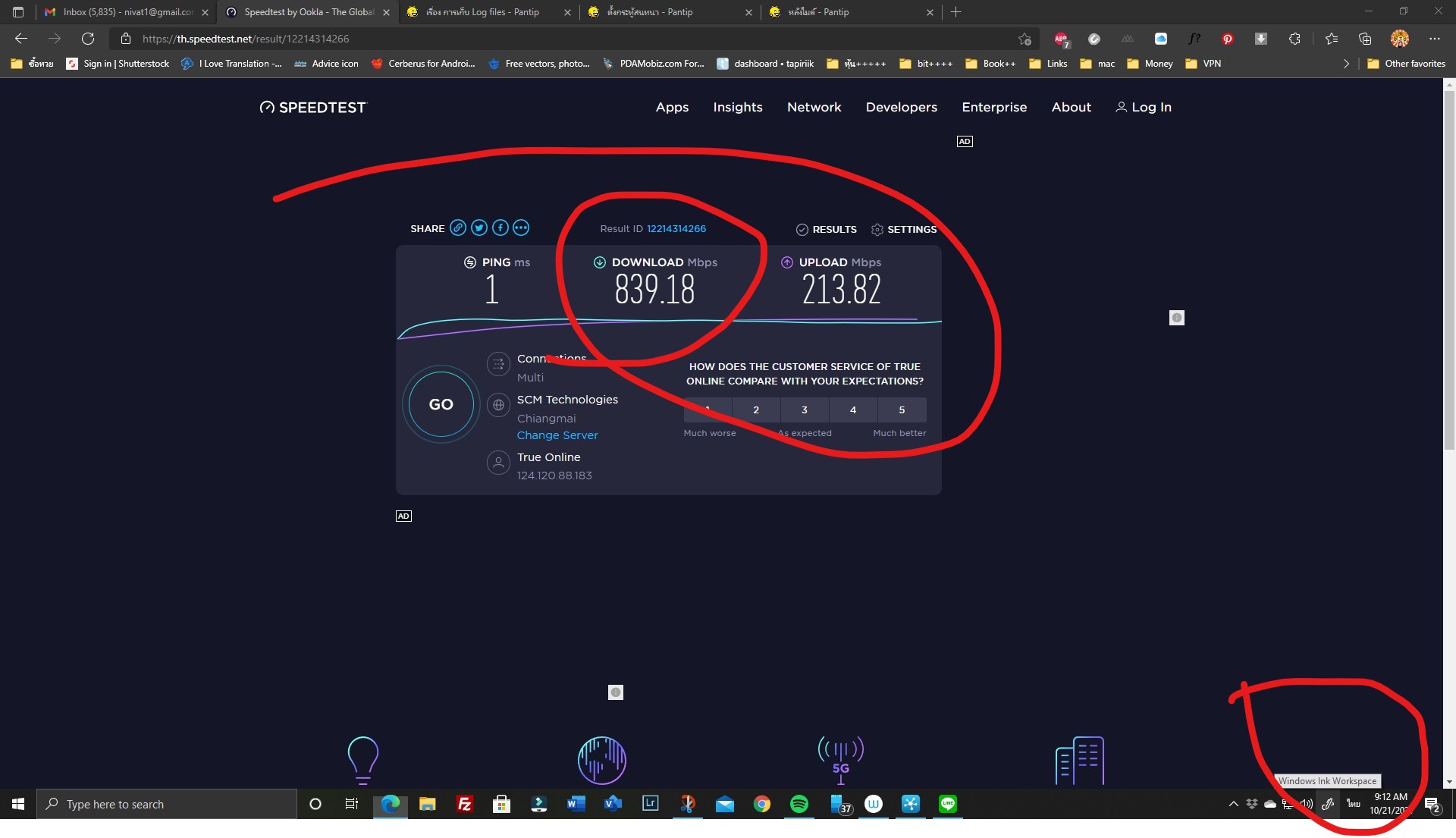The image size is (1456, 838).
Task: Rate customer service as 5
Action: point(902,410)
